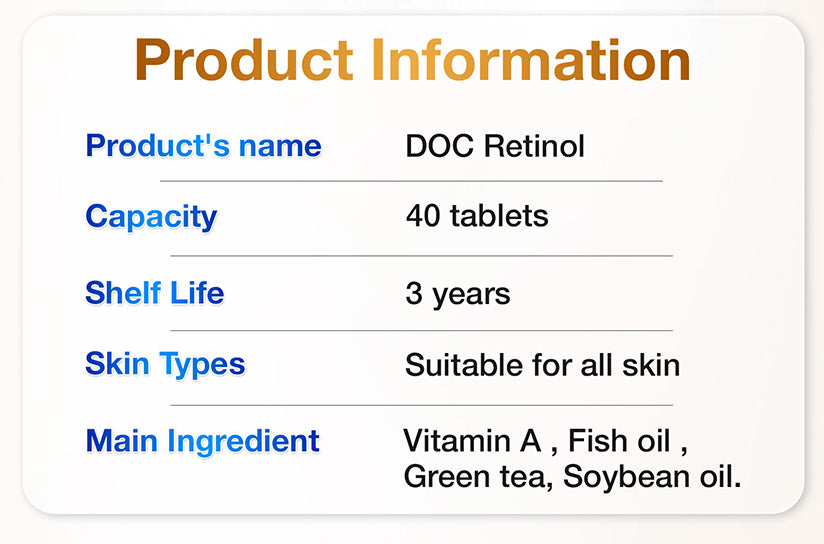The height and width of the screenshot is (544, 824).
Task: Click the word 'Information' in the heading
Action: (x=531, y=60)
